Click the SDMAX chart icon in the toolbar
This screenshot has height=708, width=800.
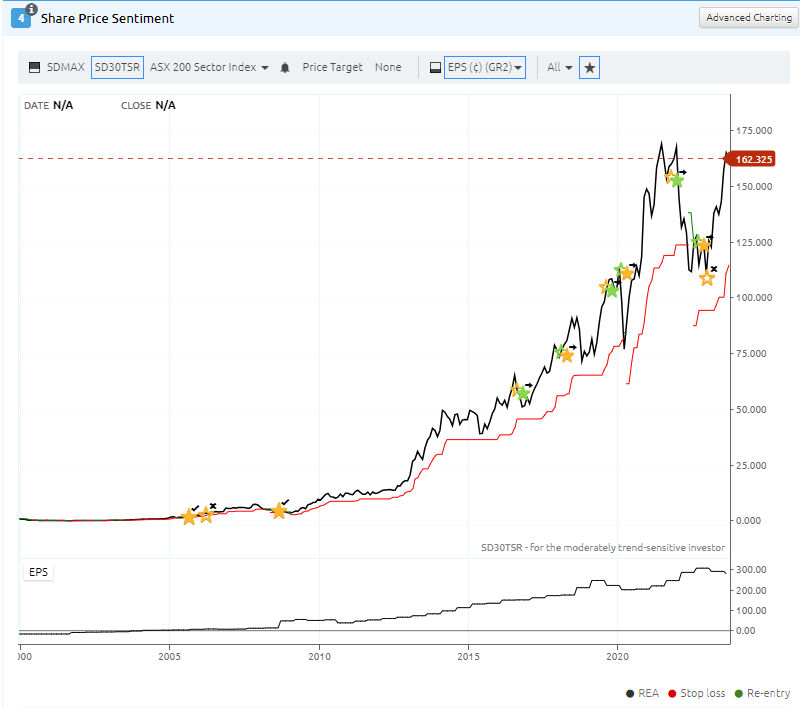coord(34,67)
